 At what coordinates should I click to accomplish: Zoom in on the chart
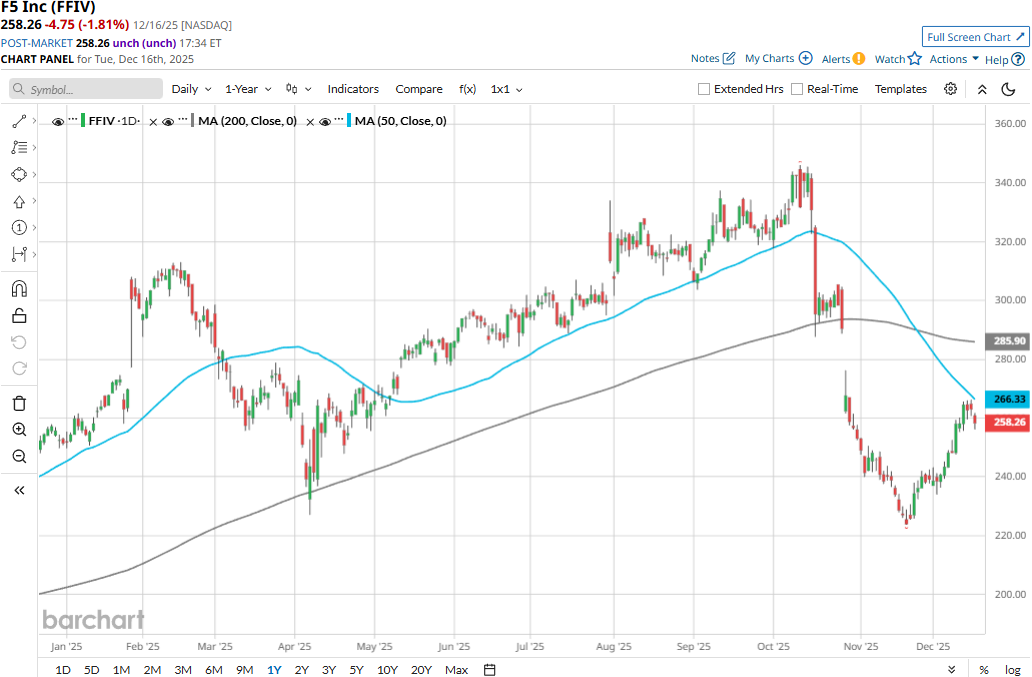coord(19,430)
